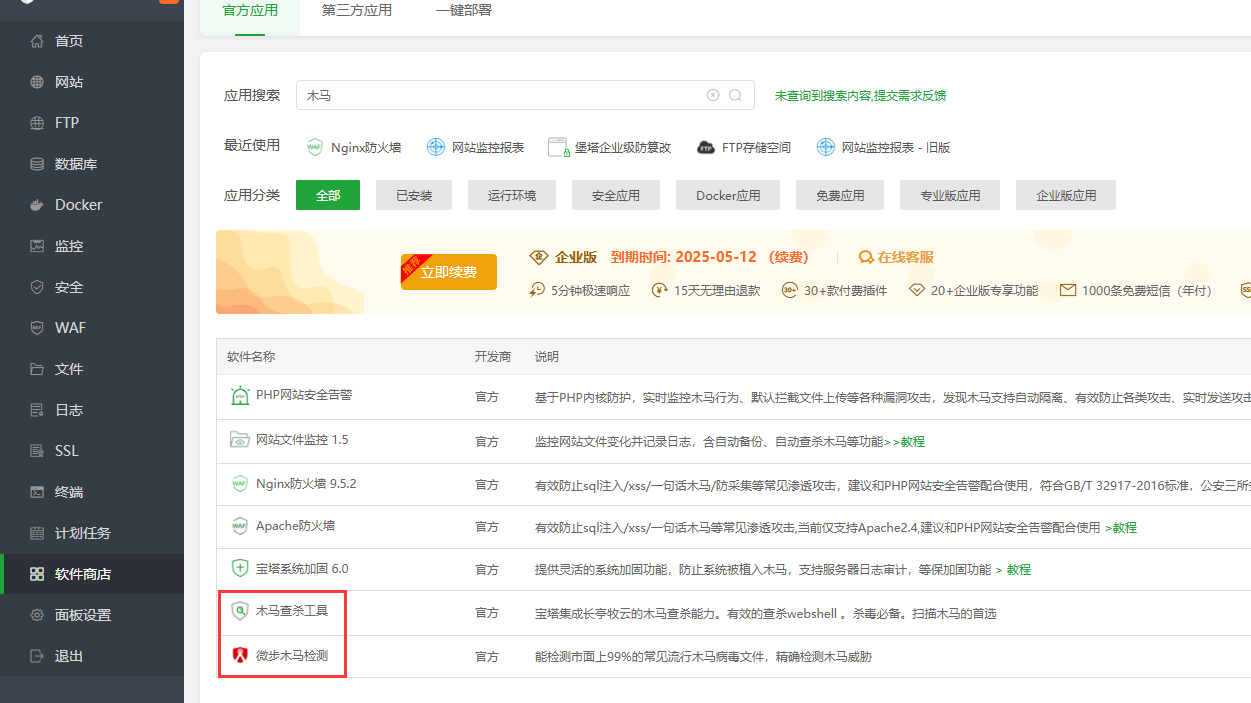Click the 网站 globe icon in the sidebar
The height and width of the screenshot is (703, 1251).
[37, 82]
